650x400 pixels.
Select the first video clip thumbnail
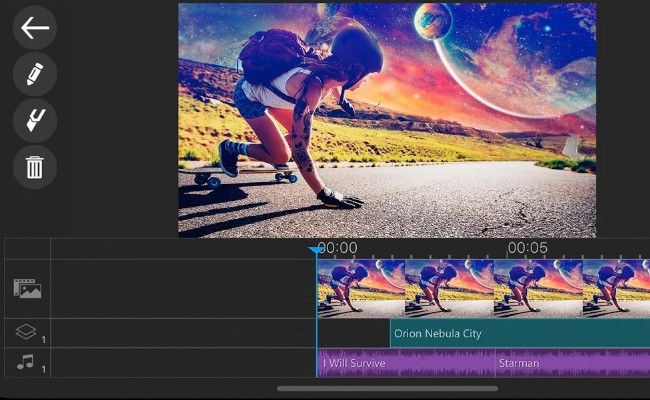361,288
